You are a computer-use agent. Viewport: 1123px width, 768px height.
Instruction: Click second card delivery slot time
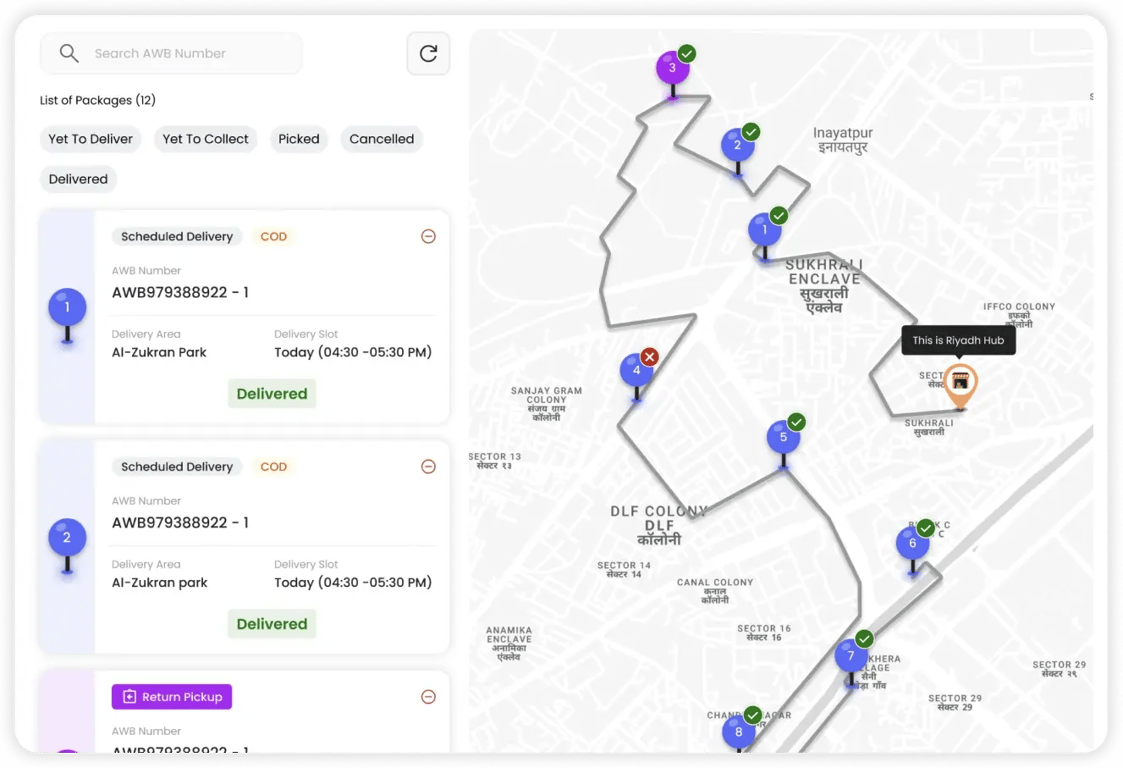pyautogui.click(x=353, y=582)
